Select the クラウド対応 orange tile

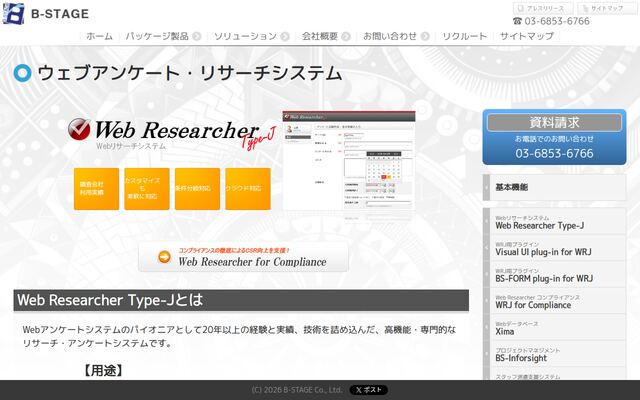pyautogui.click(x=248, y=189)
